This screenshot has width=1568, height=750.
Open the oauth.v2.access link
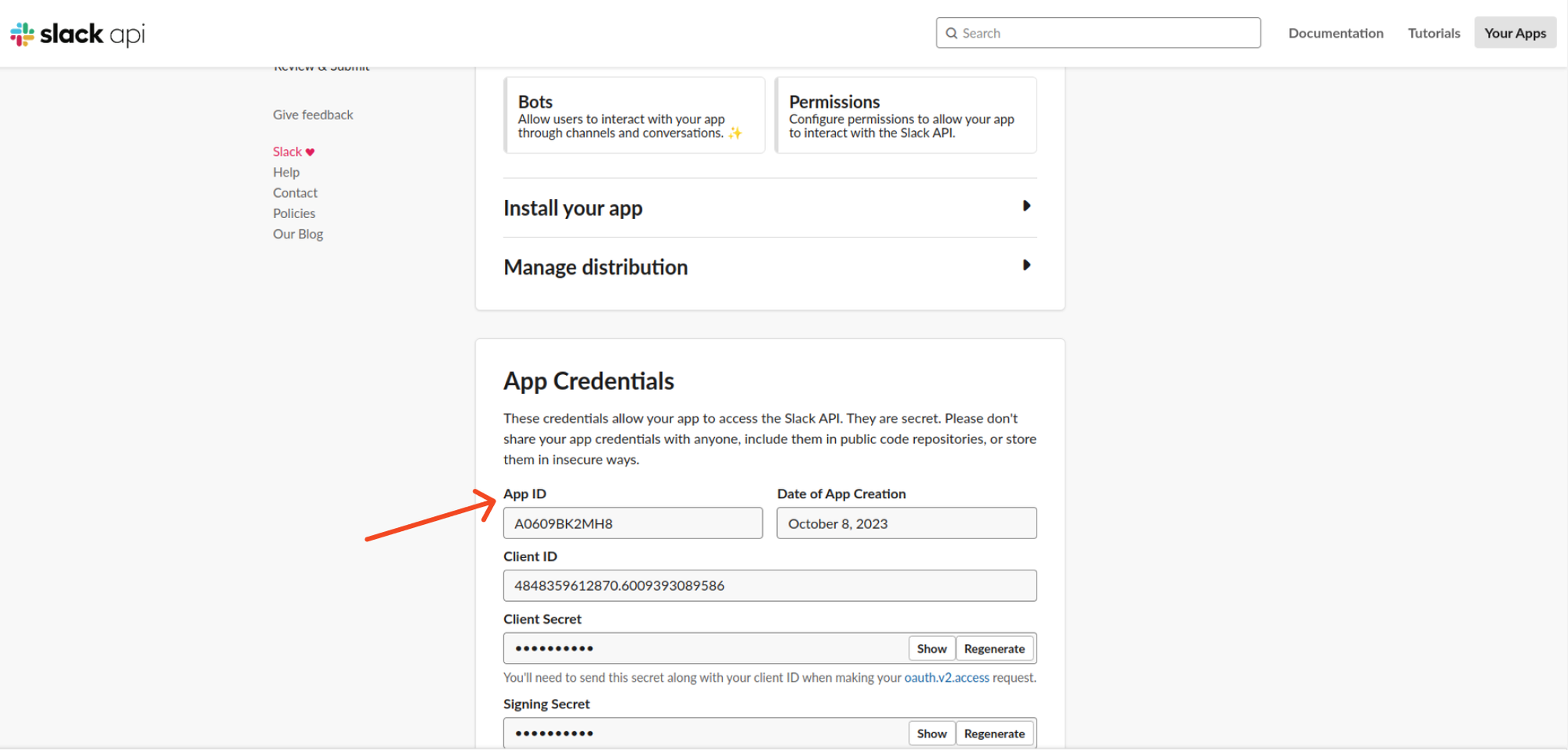[x=946, y=678]
